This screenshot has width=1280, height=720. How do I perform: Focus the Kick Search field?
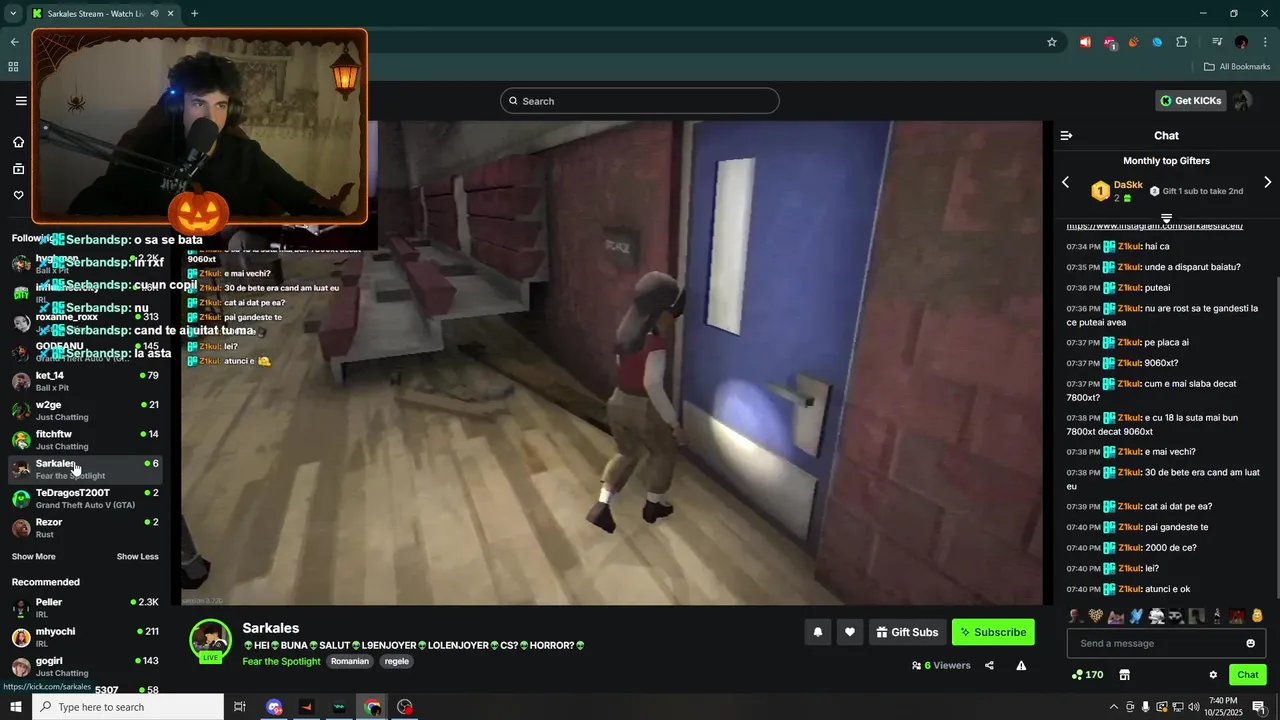tap(640, 101)
